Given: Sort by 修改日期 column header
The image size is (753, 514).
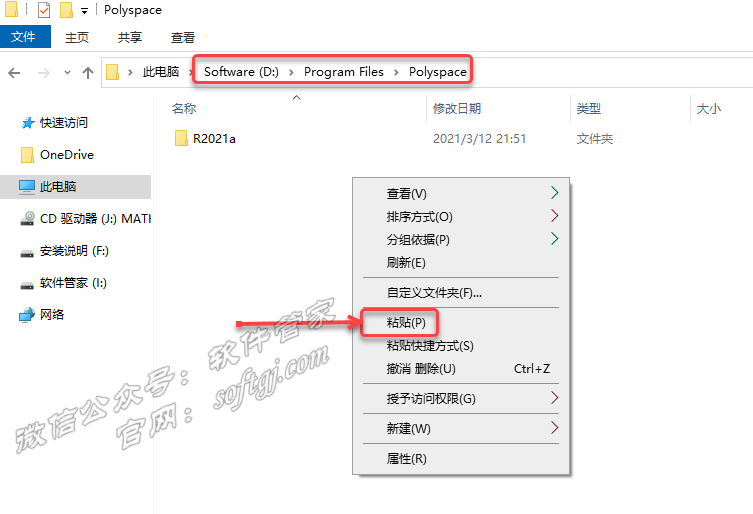Looking at the screenshot, I should tap(457, 109).
